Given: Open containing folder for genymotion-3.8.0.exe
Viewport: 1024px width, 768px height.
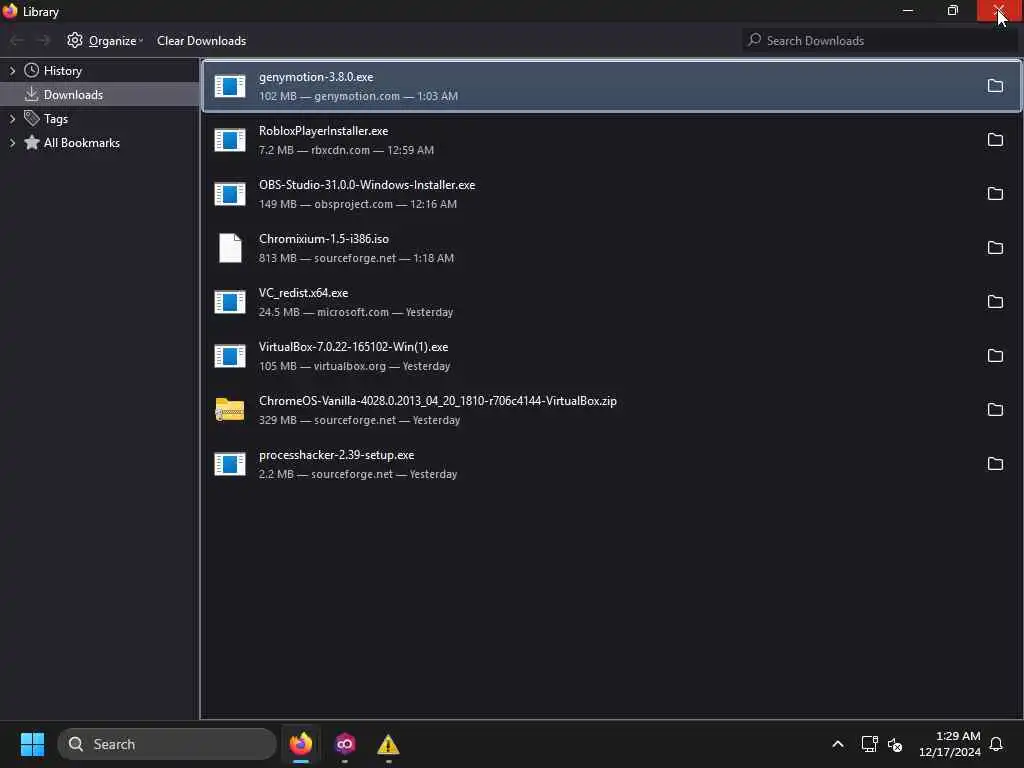Looking at the screenshot, I should (995, 86).
